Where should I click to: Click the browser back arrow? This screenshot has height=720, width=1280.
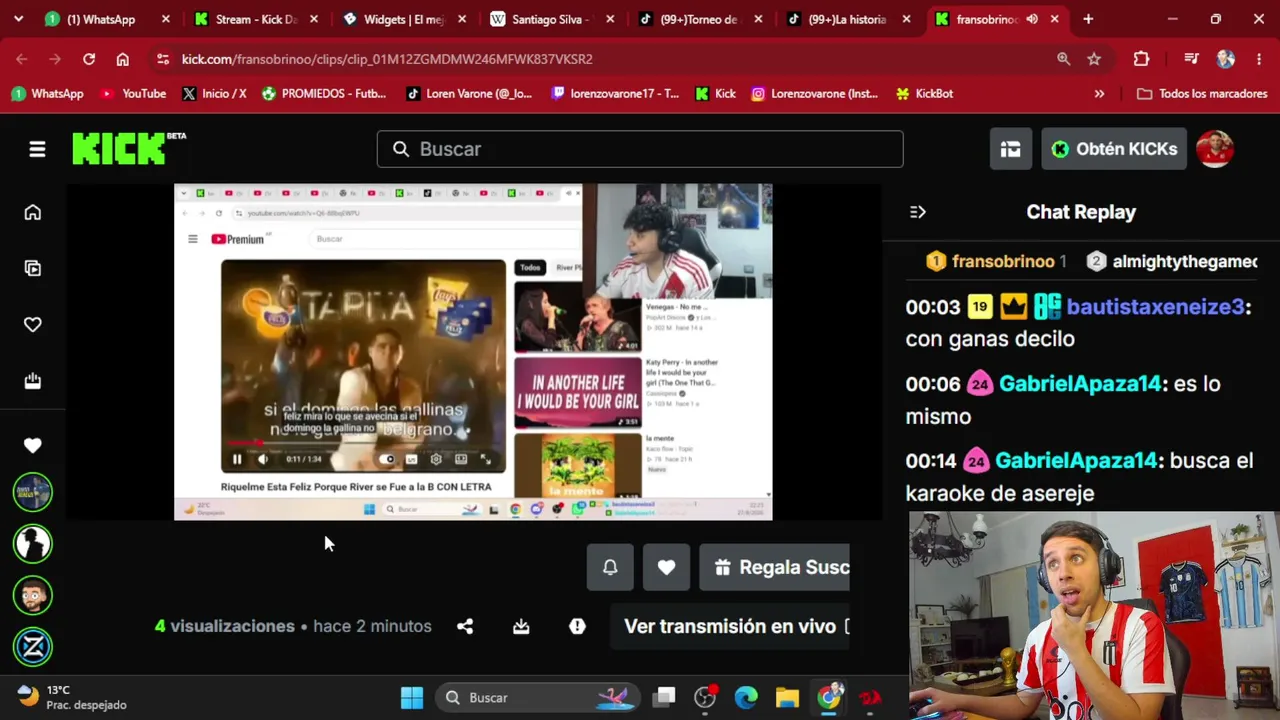(22, 59)
